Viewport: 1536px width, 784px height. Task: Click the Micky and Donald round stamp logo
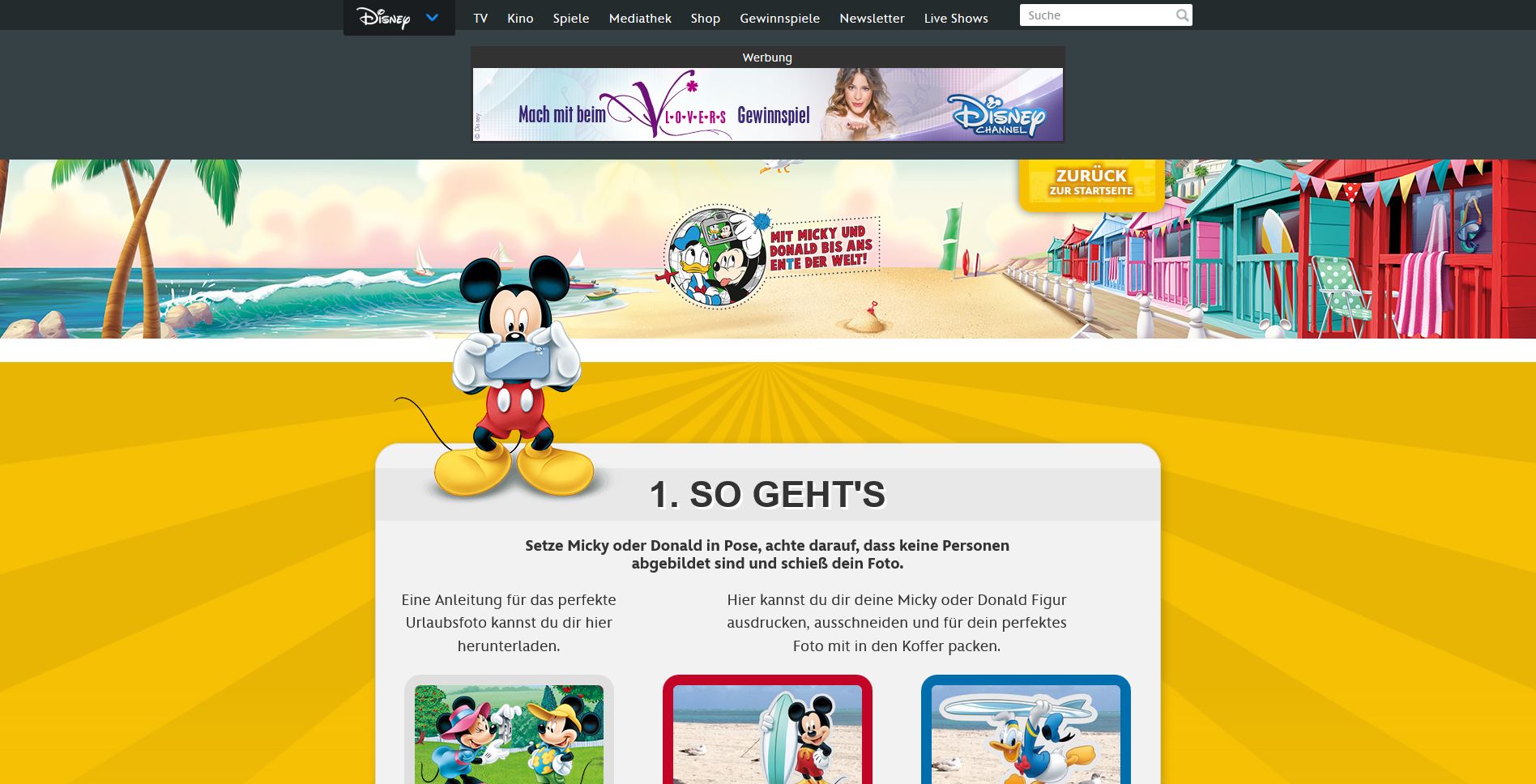(715, 256)
